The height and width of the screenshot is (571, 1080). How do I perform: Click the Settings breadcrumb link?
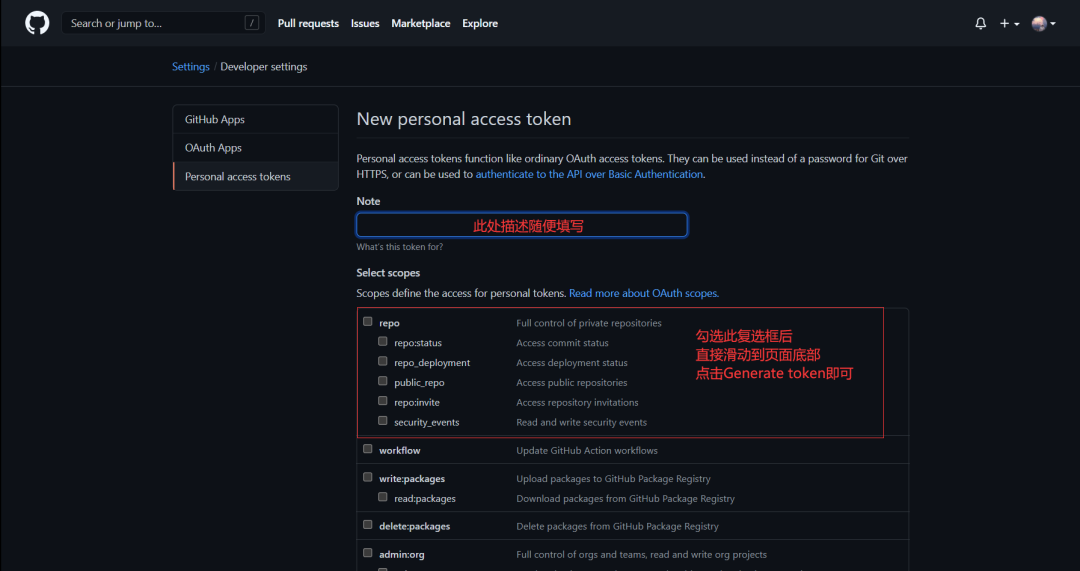[x=191, y=67]
